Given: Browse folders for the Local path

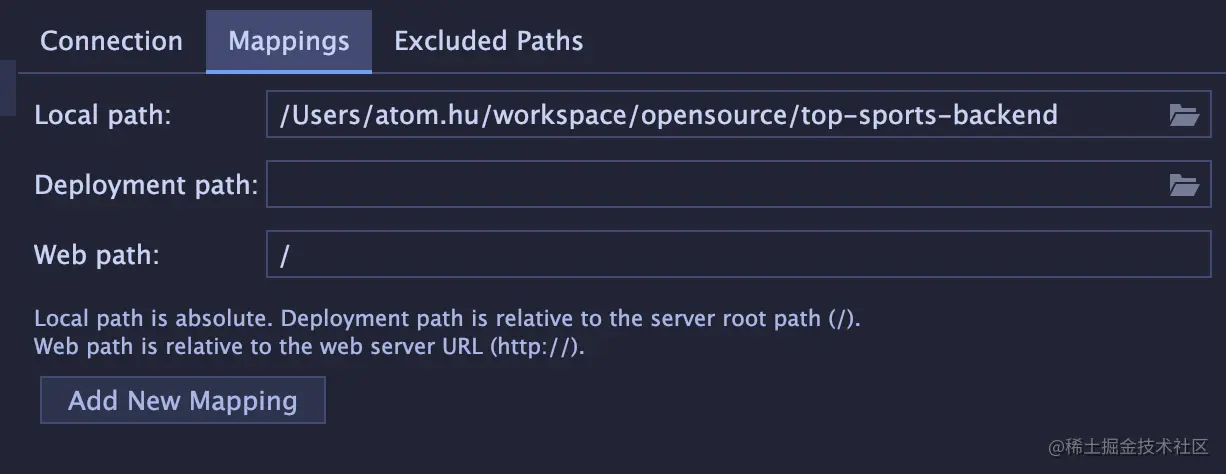Looking at the screenshot, I should 1184,115.
